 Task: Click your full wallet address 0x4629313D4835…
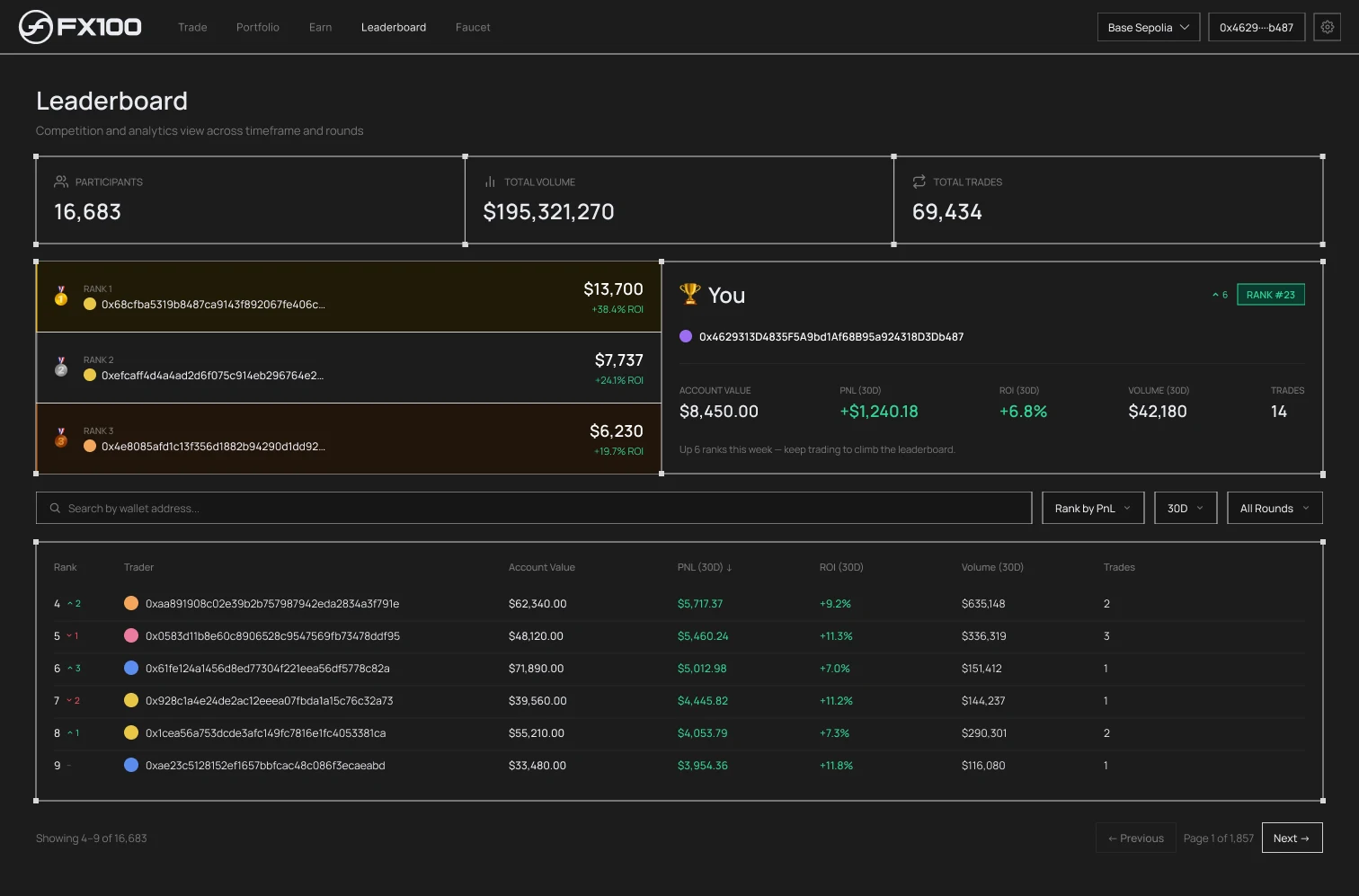(831, 336)
